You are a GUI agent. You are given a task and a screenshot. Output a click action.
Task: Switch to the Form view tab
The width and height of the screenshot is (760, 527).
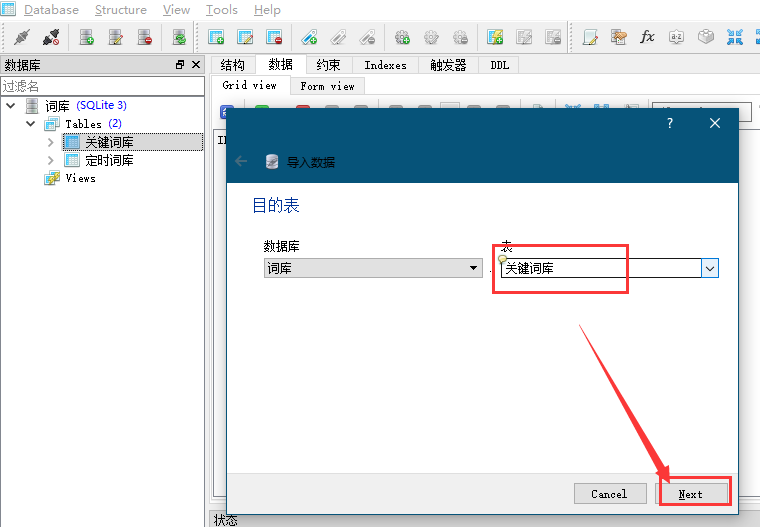pyautogui.click(x=327, y=86)
